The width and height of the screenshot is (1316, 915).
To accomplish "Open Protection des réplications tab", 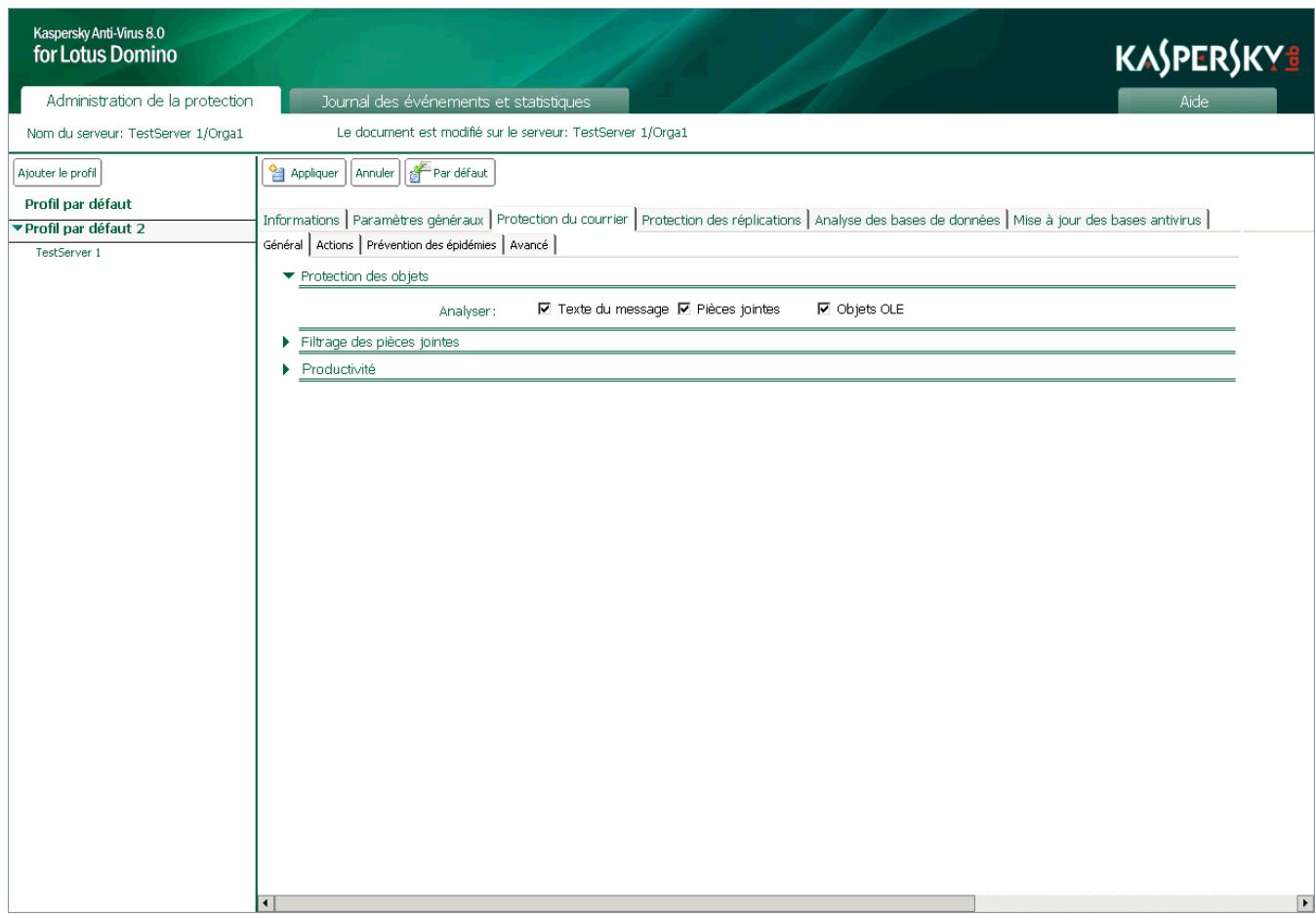I will click(x=721, y=220).
